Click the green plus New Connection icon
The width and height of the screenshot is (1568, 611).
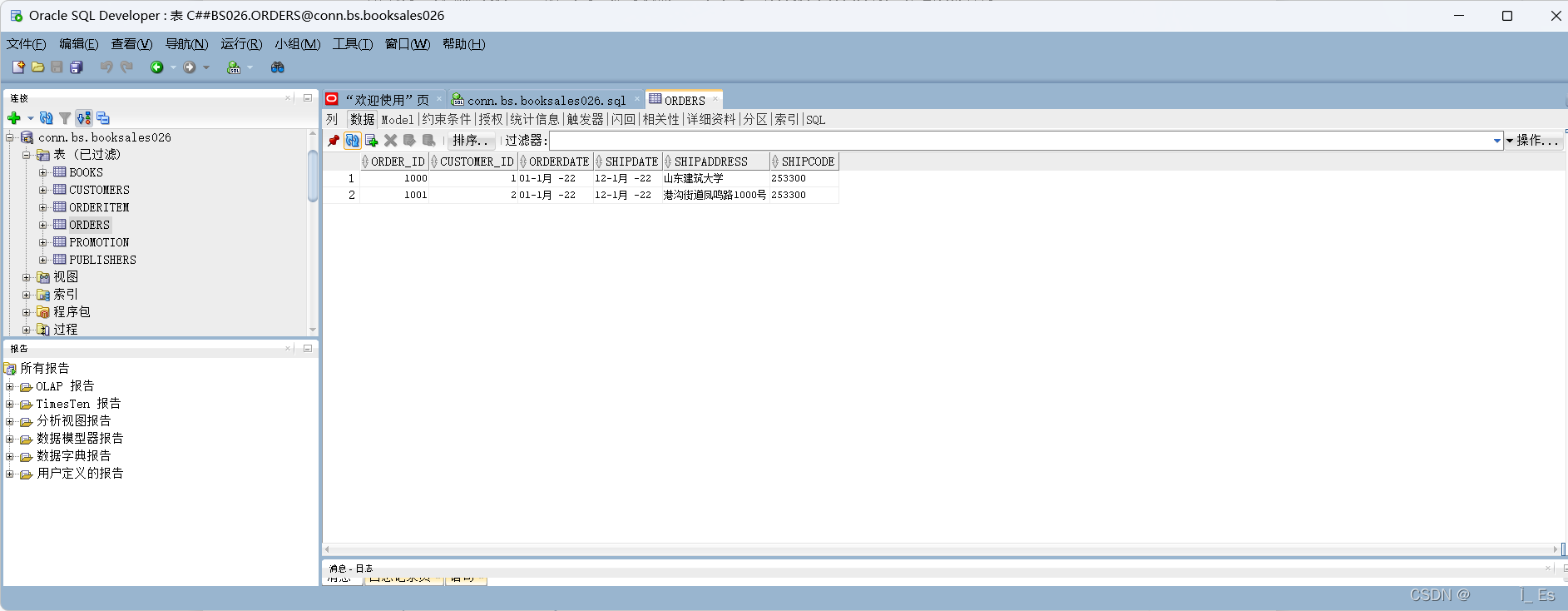coord(14,118)
